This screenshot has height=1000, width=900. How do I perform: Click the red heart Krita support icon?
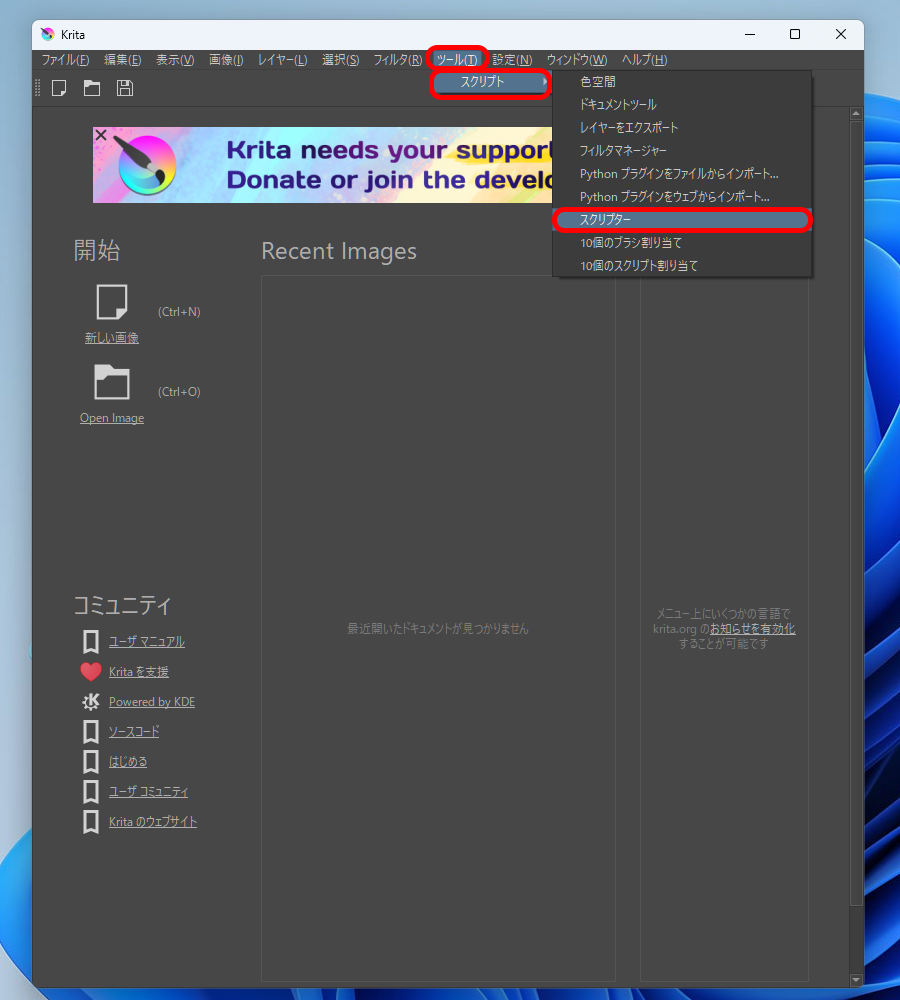[91, 672]
